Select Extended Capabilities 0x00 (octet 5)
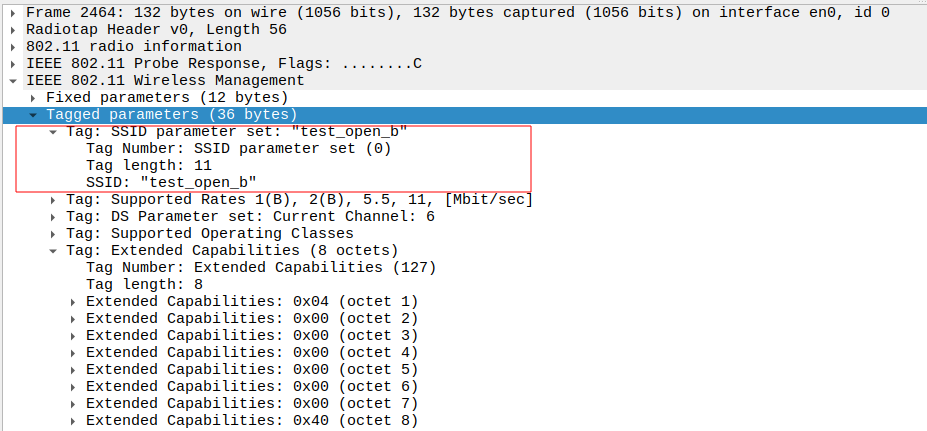Image resolution: width=927 pixels, height=431 pixels. 251,370
